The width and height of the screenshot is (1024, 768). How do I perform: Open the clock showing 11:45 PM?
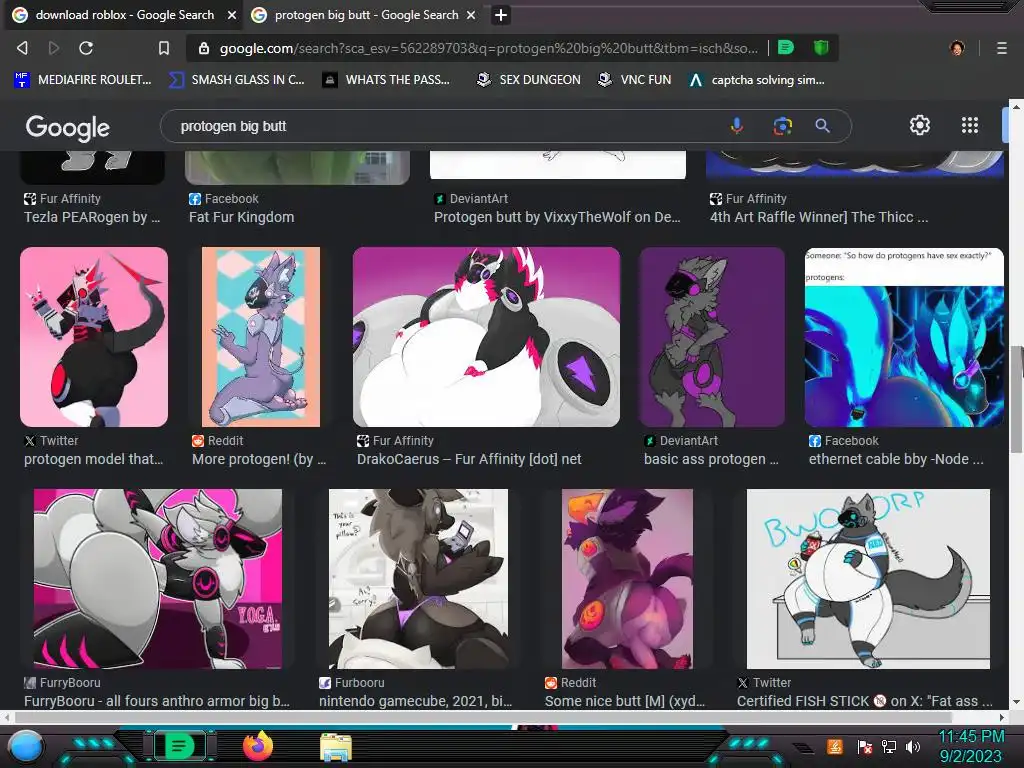point(971,737)
